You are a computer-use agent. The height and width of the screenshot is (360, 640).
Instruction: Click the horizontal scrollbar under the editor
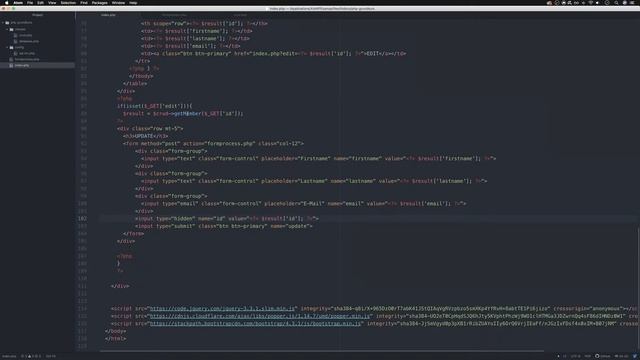(322, 351)
